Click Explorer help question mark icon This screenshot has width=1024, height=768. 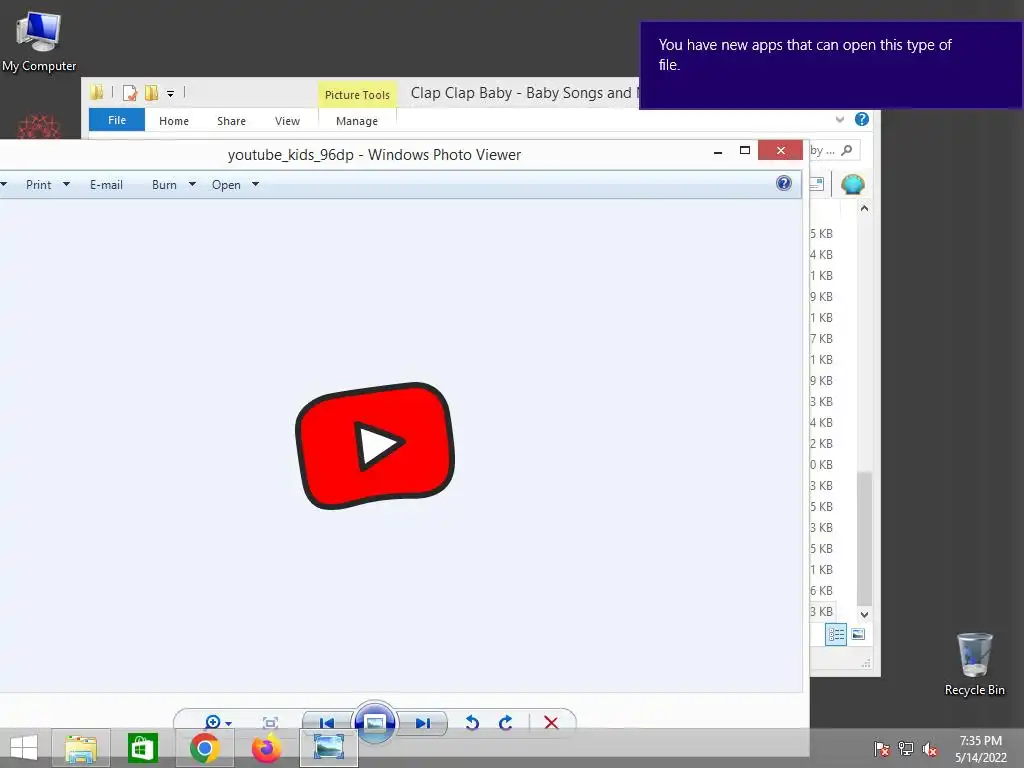click(862, 120)
